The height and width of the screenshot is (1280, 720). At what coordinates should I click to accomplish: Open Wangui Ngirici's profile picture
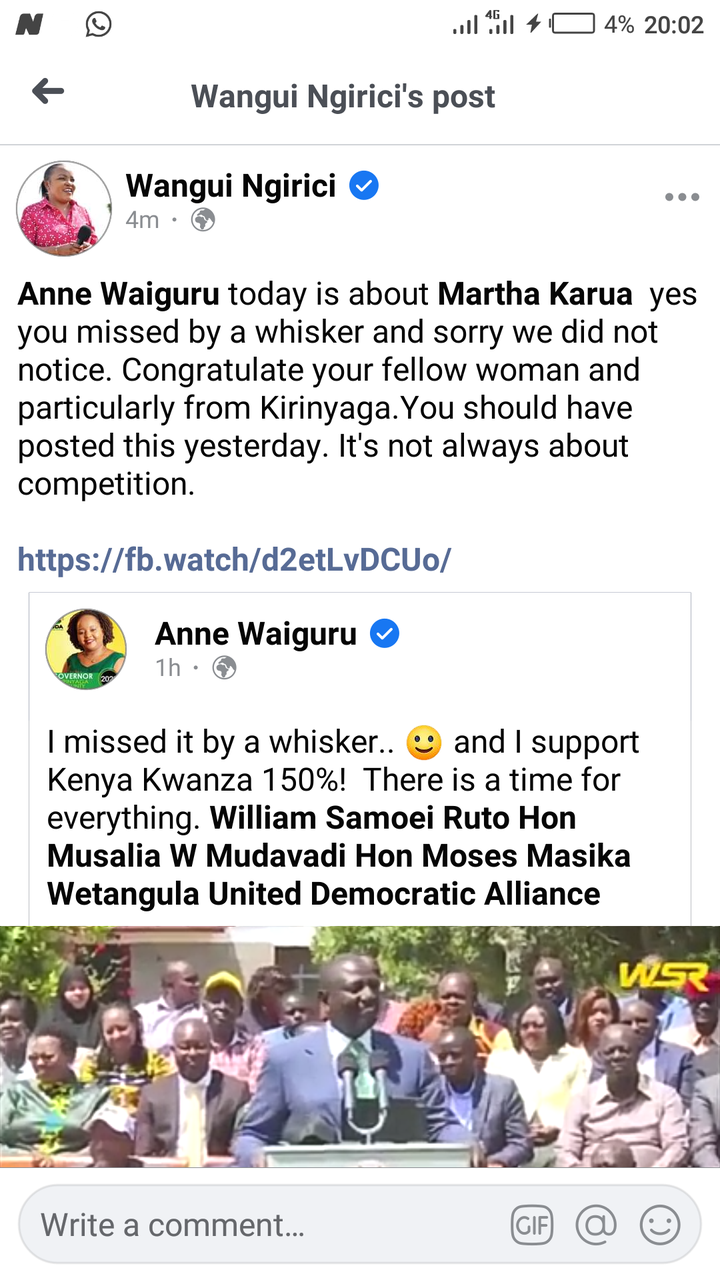pos(64,209)
